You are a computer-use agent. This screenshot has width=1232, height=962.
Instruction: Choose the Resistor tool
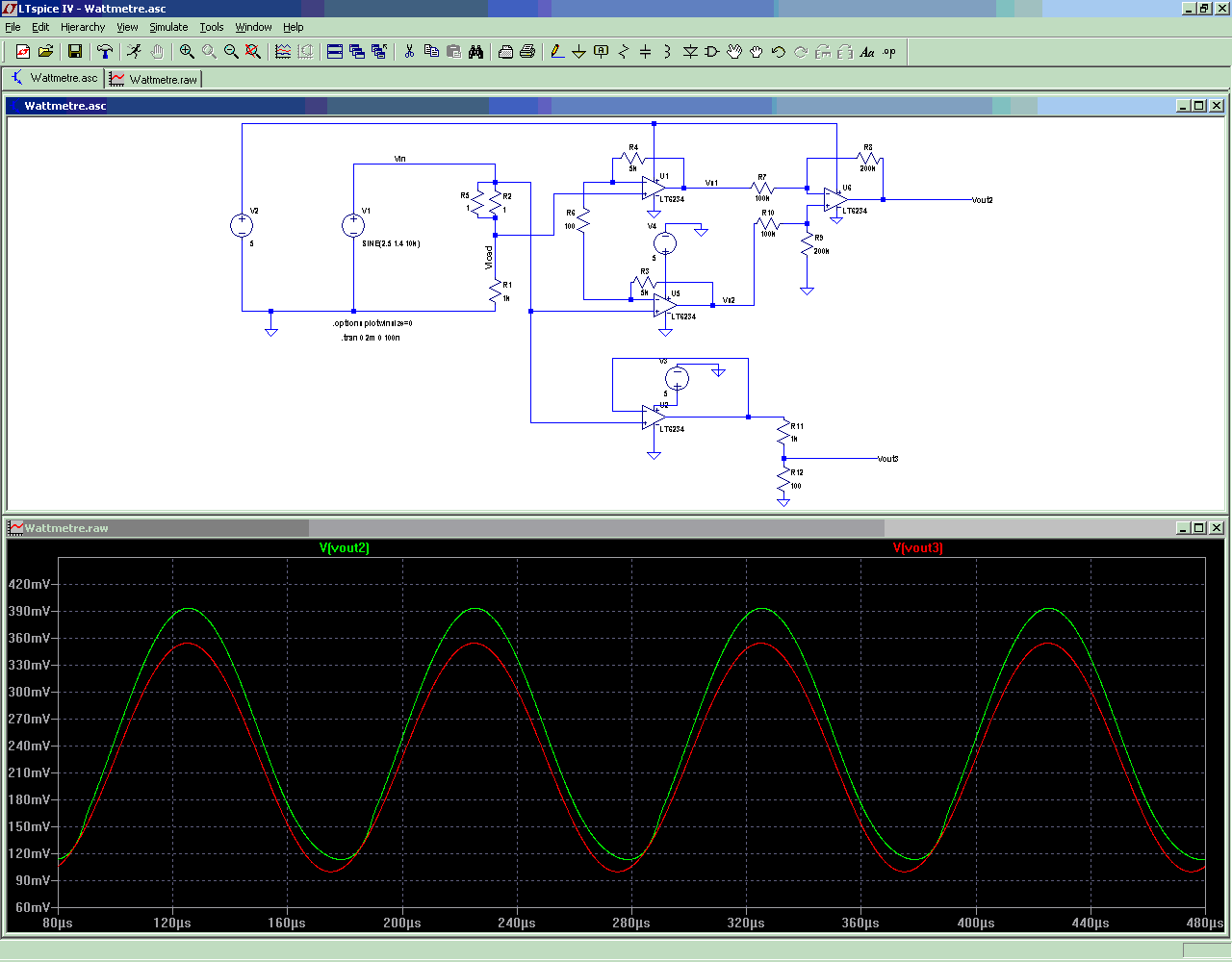pos(623,52)
